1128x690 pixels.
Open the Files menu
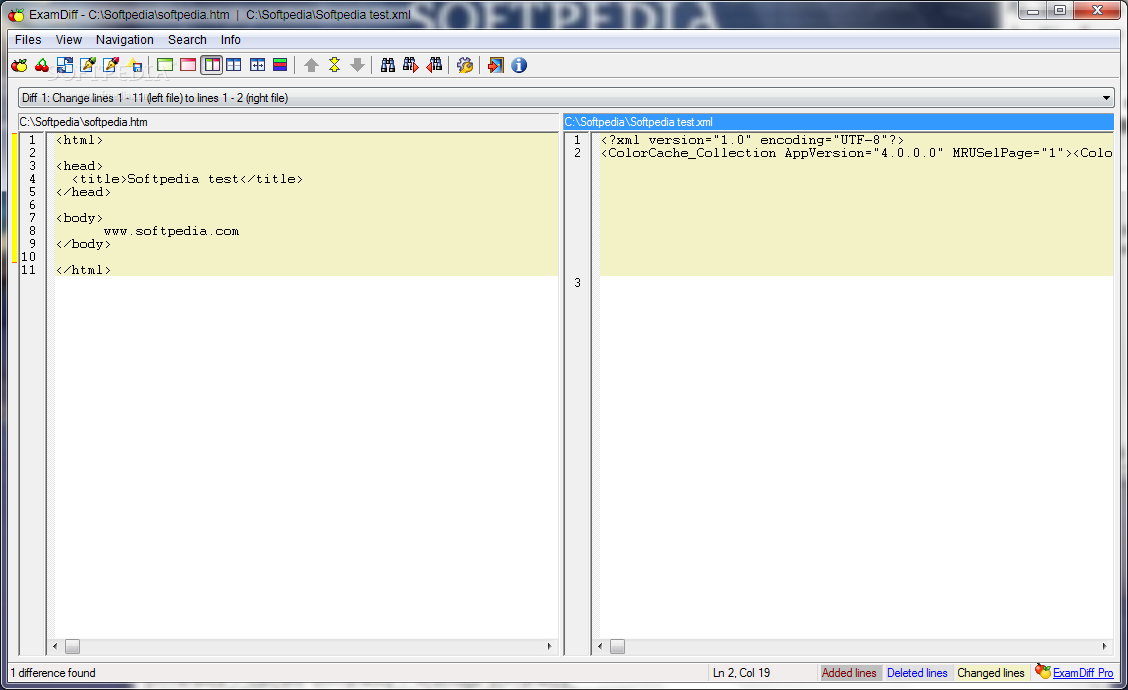[x=28, y=40]
